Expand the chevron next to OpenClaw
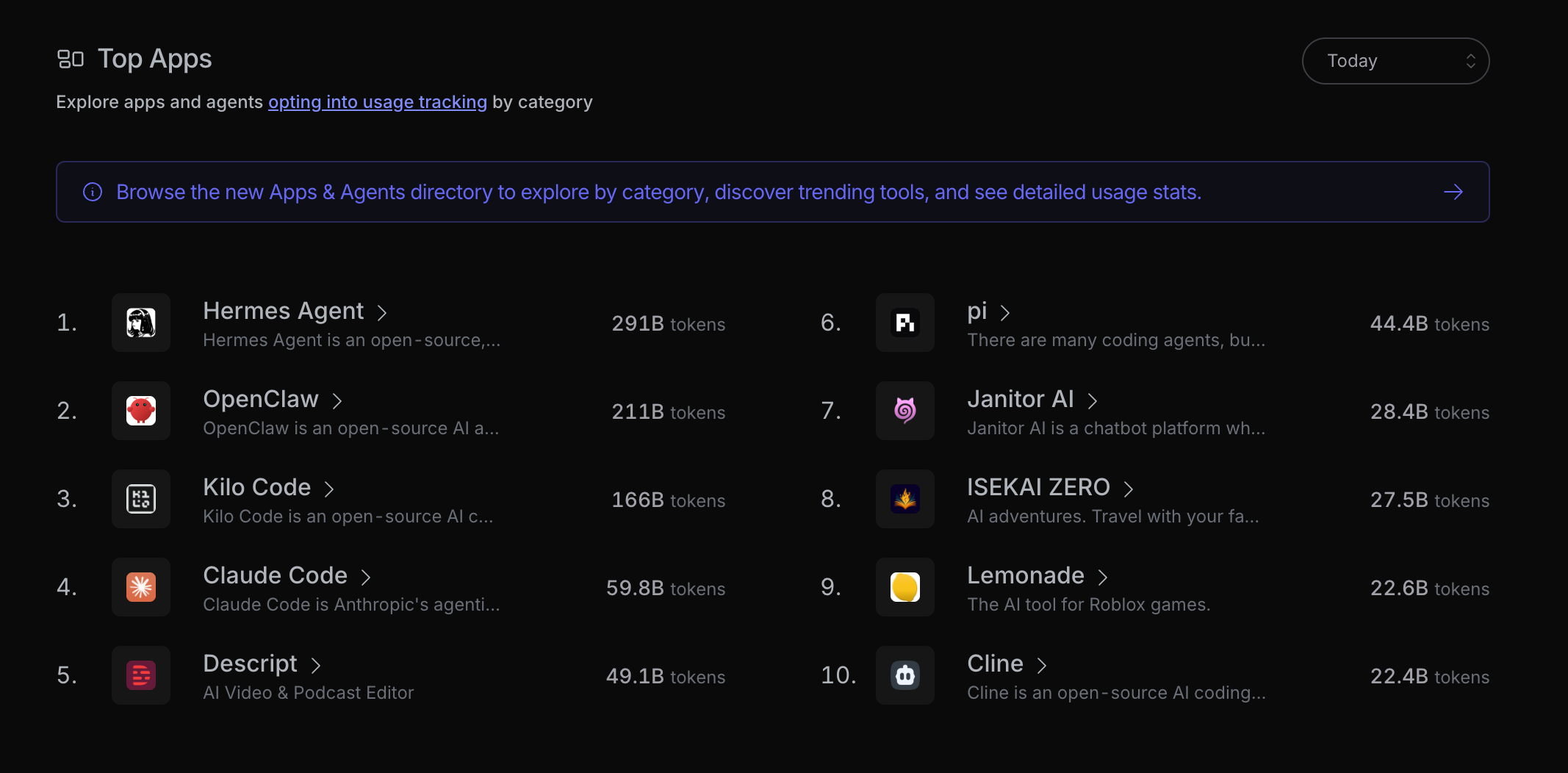The height and width of the screenshot is (773, 1568). point(337,400)
